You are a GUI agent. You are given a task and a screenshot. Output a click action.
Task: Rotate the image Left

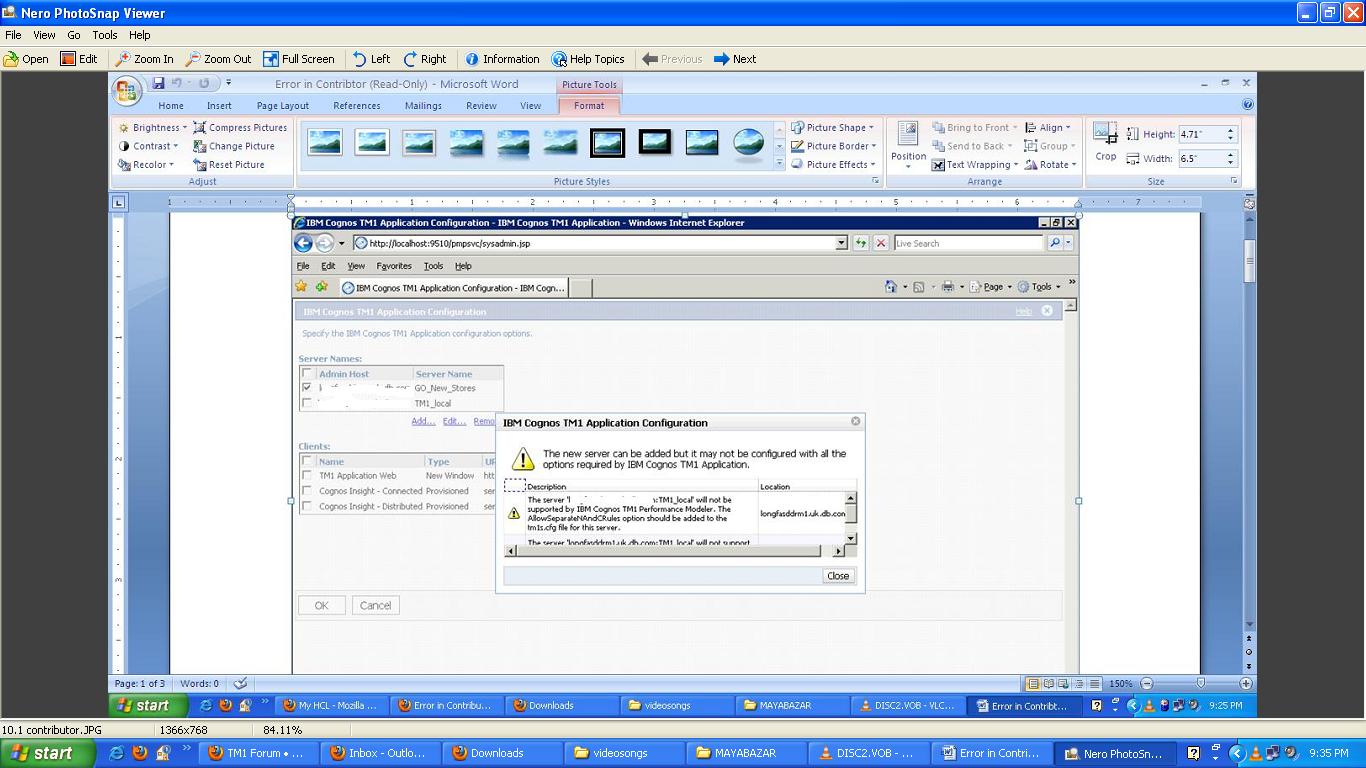click(372, 59)
